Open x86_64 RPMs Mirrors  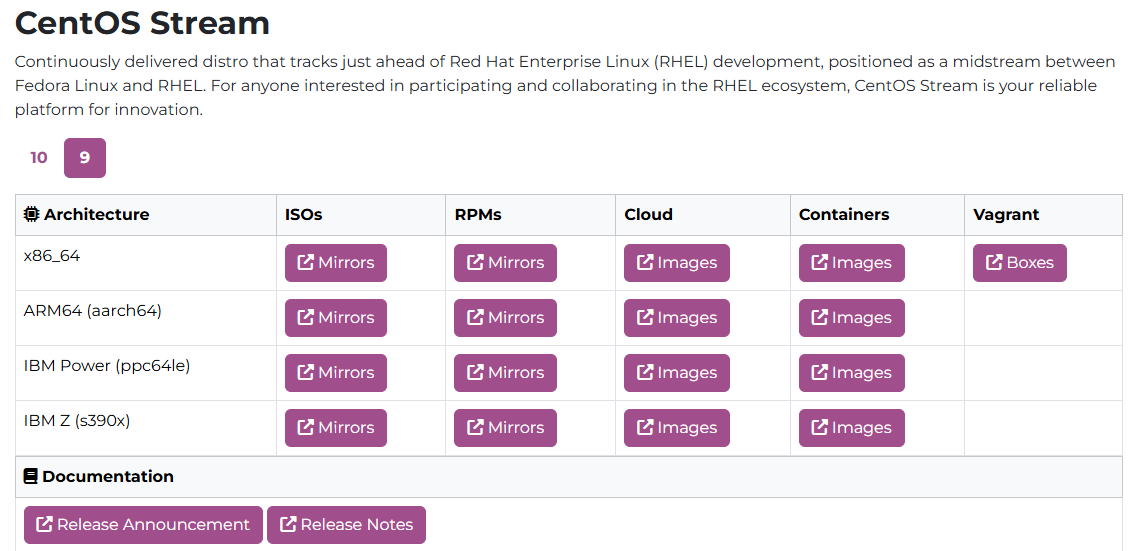click(x=505, y=263)
